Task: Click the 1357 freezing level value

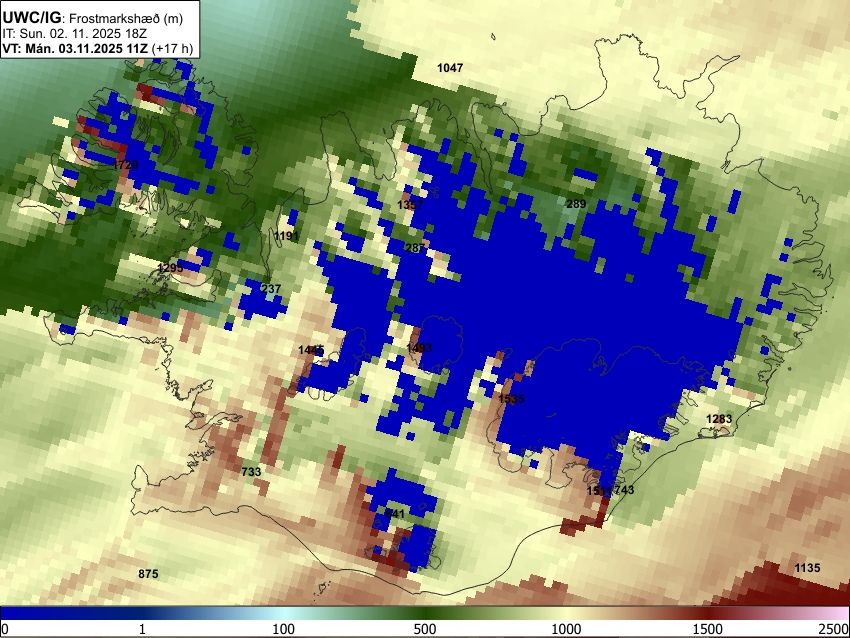Action: tap(410, 205)
